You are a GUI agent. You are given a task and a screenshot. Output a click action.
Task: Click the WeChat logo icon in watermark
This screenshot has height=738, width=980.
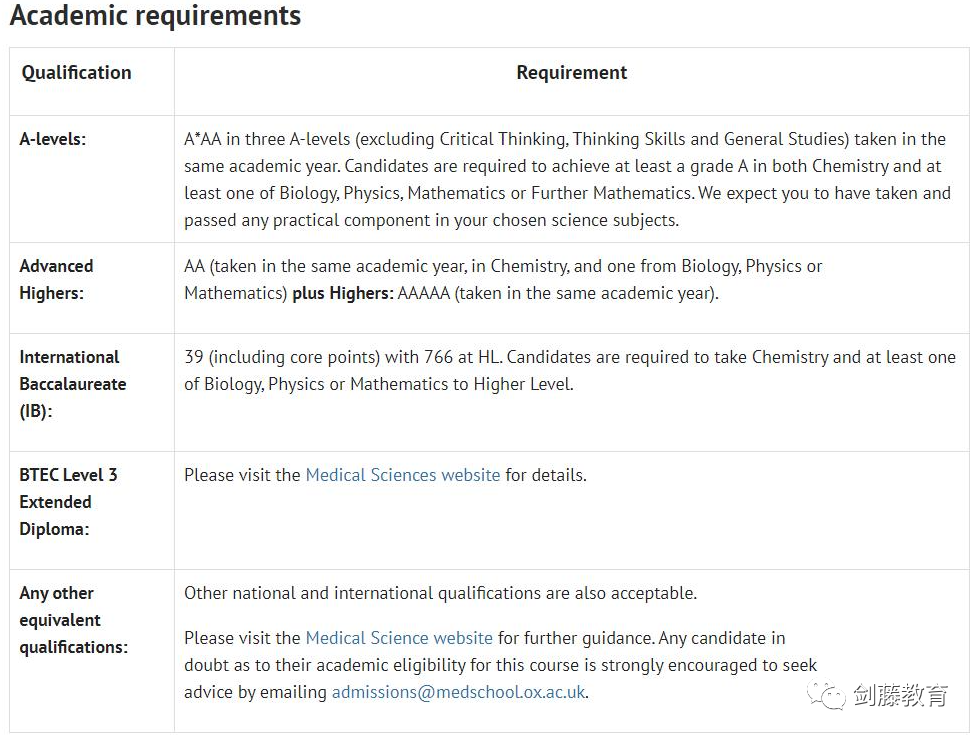825,695
